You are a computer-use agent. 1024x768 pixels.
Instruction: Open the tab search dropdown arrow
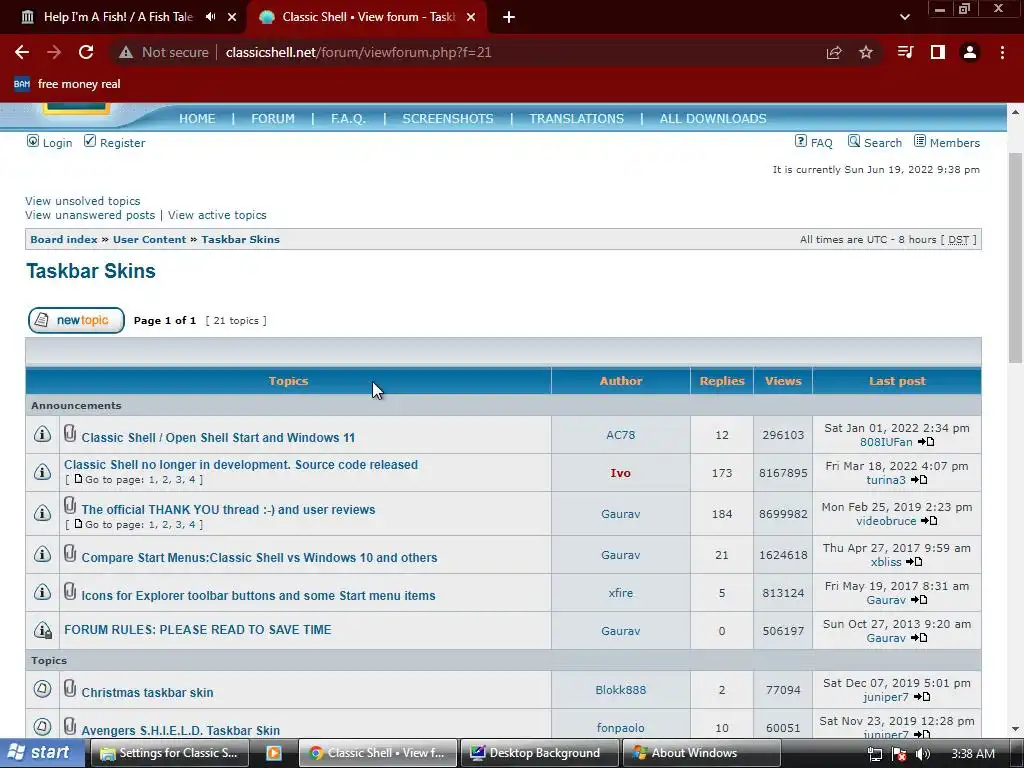904,17
